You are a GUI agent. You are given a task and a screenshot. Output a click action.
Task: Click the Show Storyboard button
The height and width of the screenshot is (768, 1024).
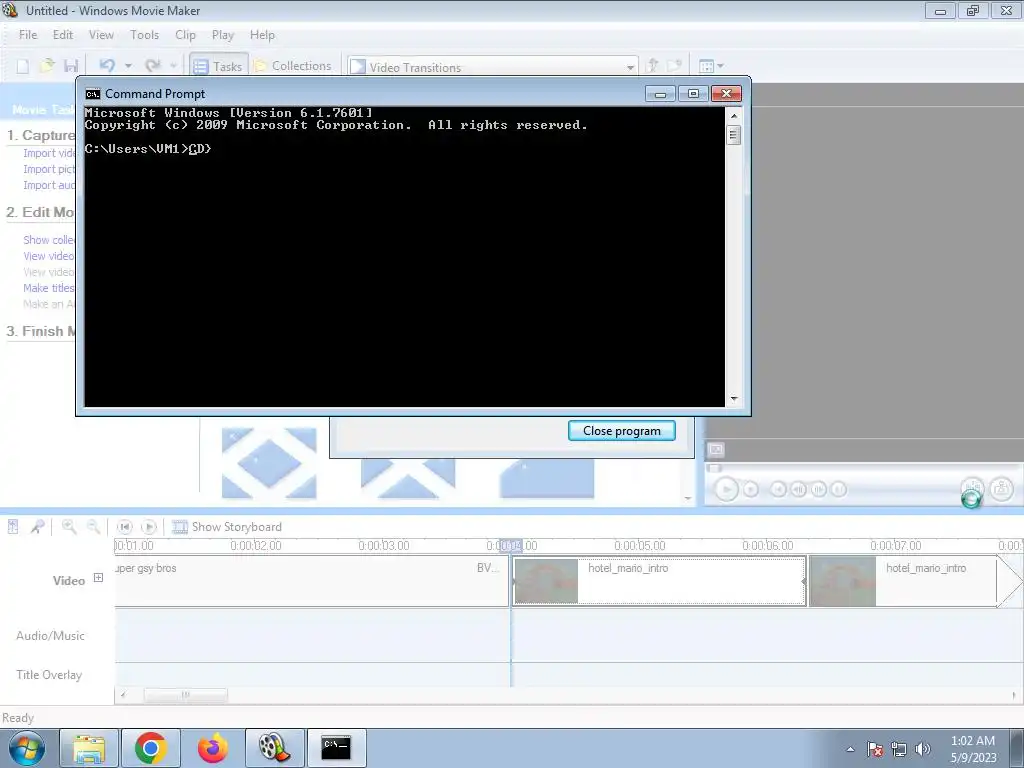tap(227, 526)
